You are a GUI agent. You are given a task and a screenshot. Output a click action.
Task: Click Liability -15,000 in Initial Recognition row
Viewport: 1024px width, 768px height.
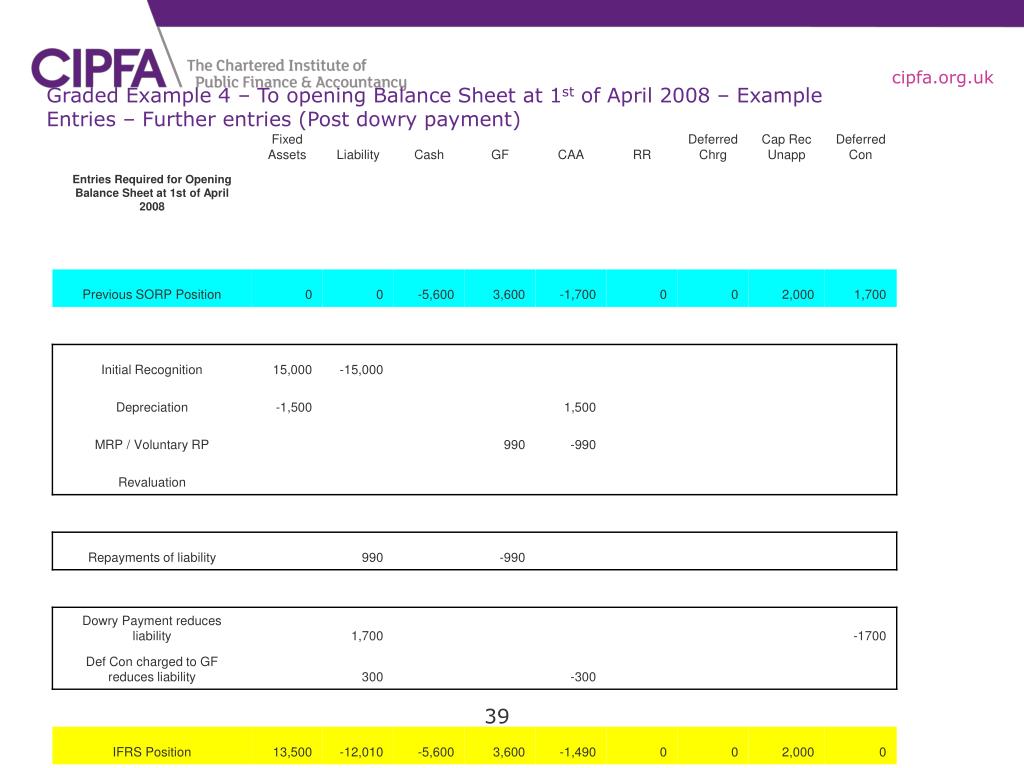(361, 370)
